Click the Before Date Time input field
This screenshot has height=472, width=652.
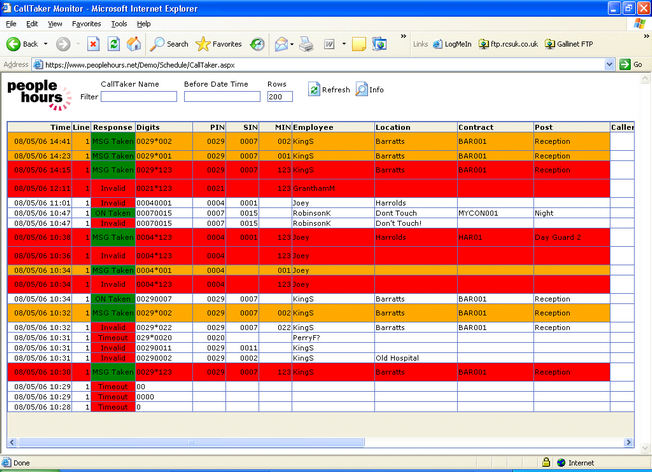[x=221, y=97]
